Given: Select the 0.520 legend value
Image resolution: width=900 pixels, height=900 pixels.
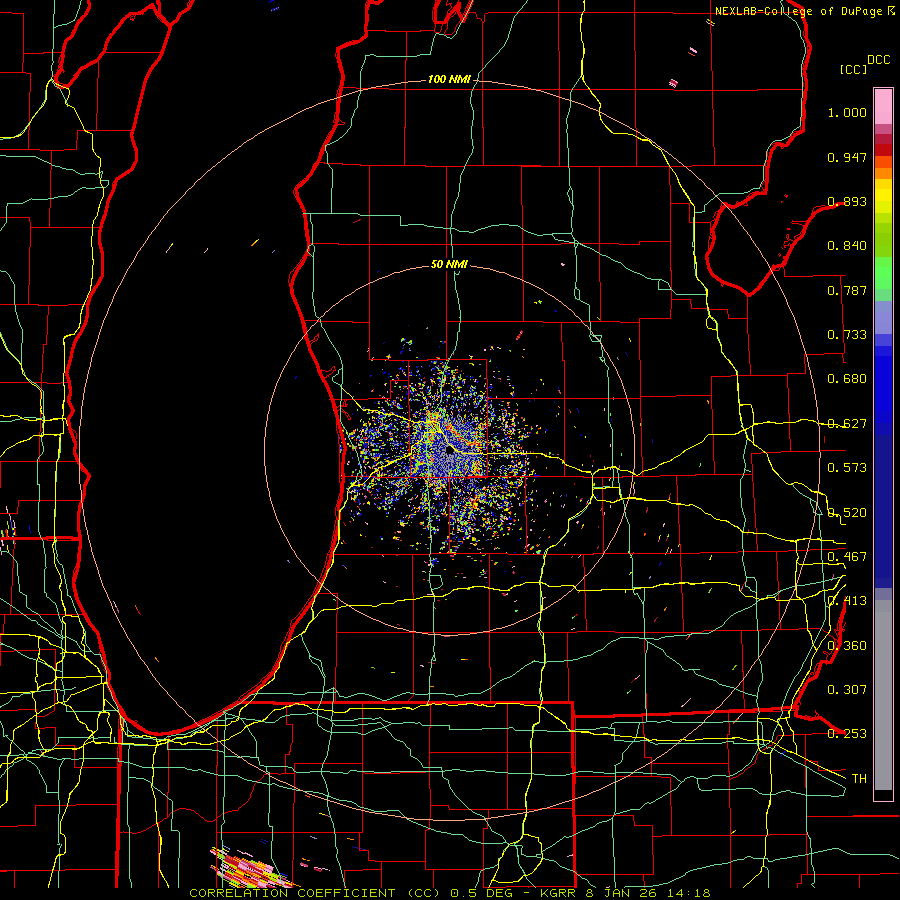Looking at the screenshot, I should point(847,513).
